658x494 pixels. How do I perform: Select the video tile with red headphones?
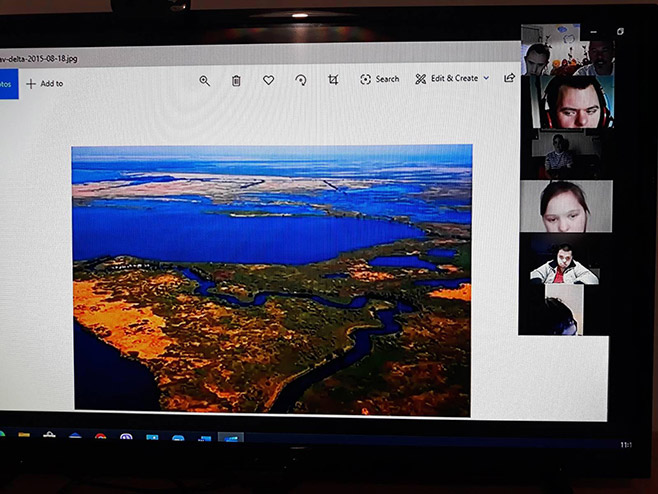(x=572, y=102)
